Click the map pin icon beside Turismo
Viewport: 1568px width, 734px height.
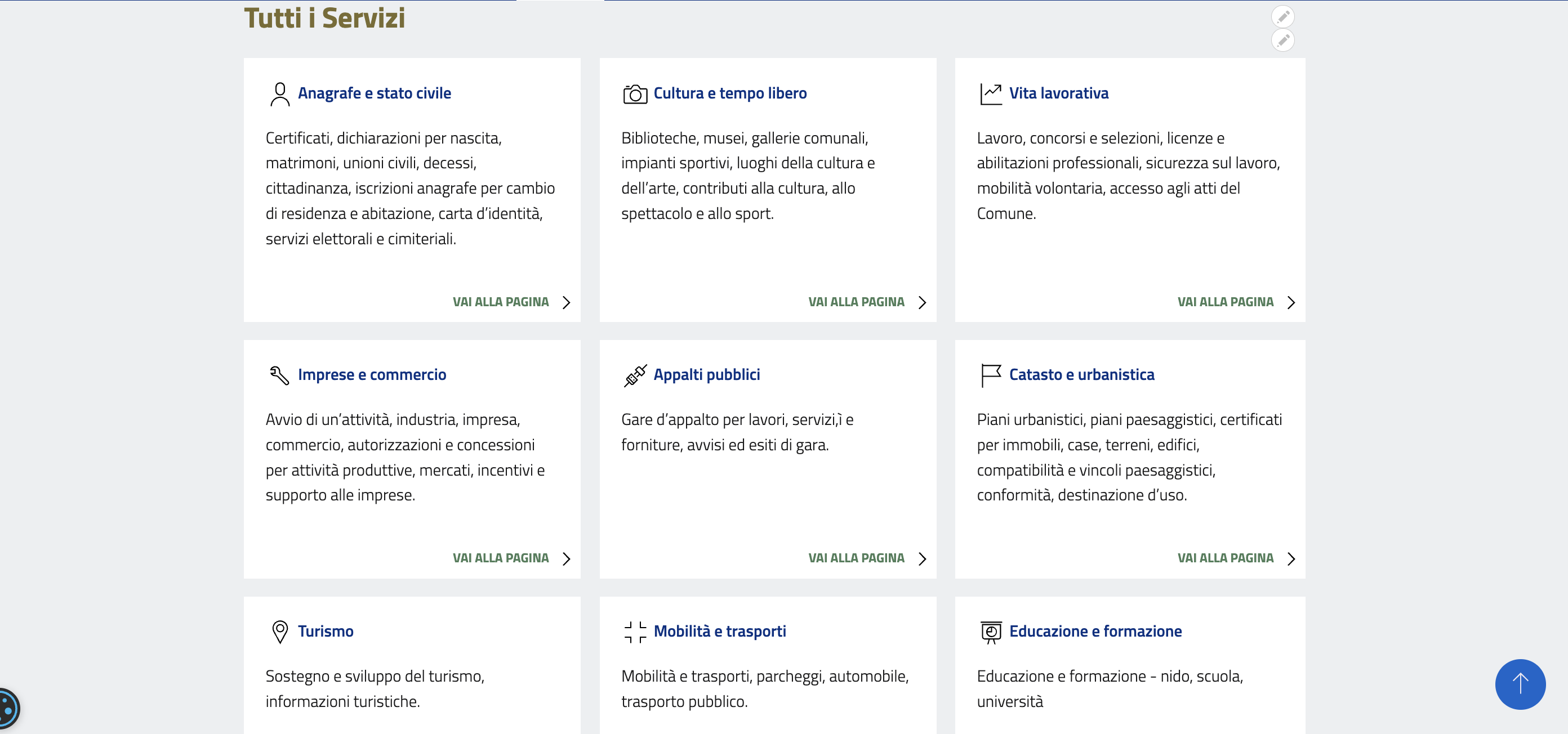(x=279, y=632)
